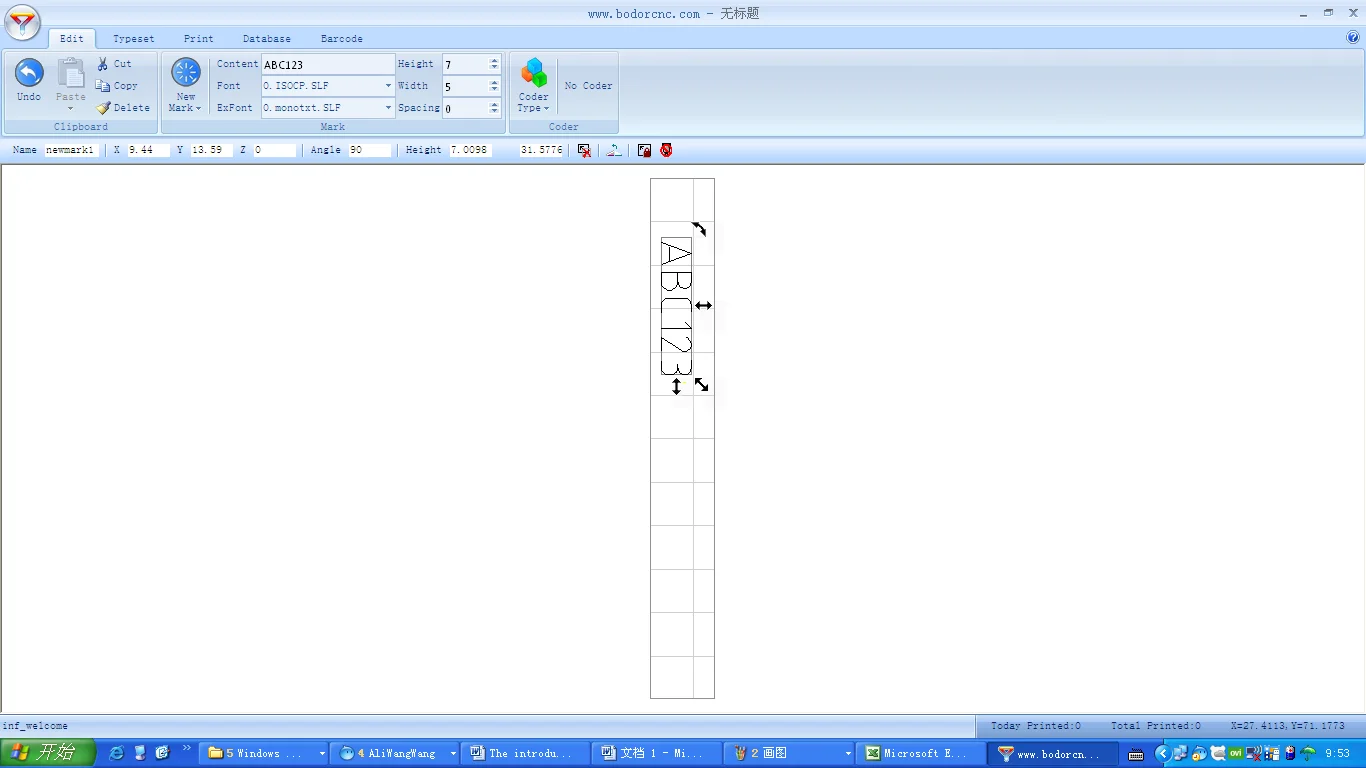Expand the AliWangWang taskbar group arrow
The image size is (1366, 768).
[453, 754]
